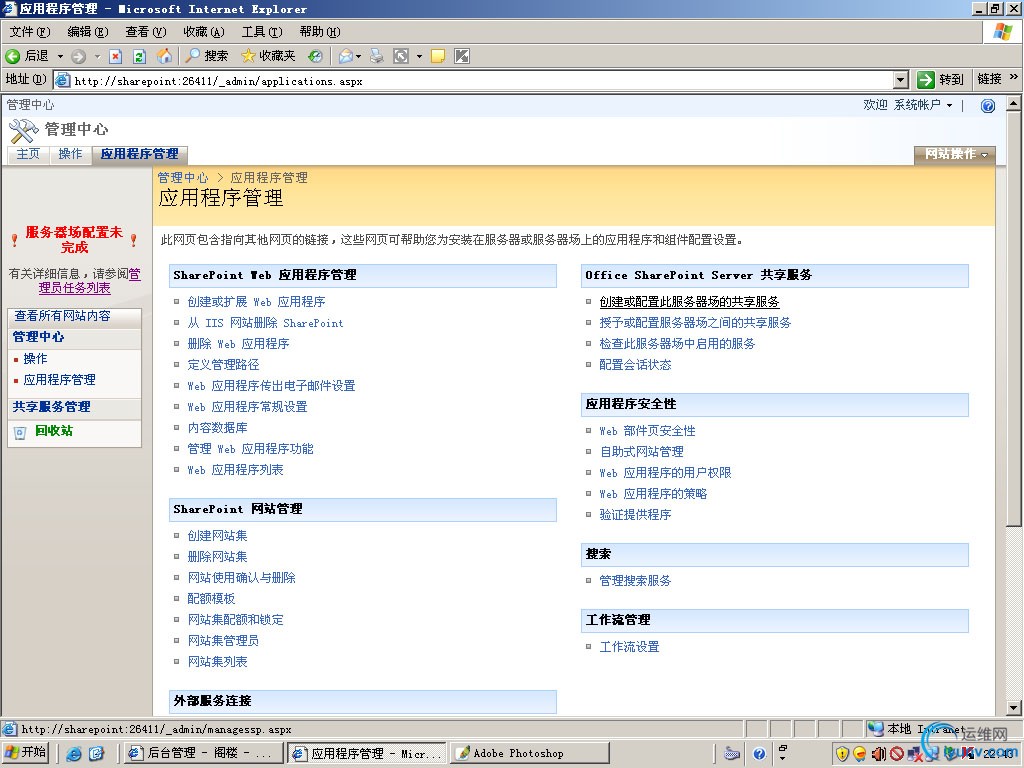Click the History icon in toolbar
Screen dimensions: 1024x768
315,56
